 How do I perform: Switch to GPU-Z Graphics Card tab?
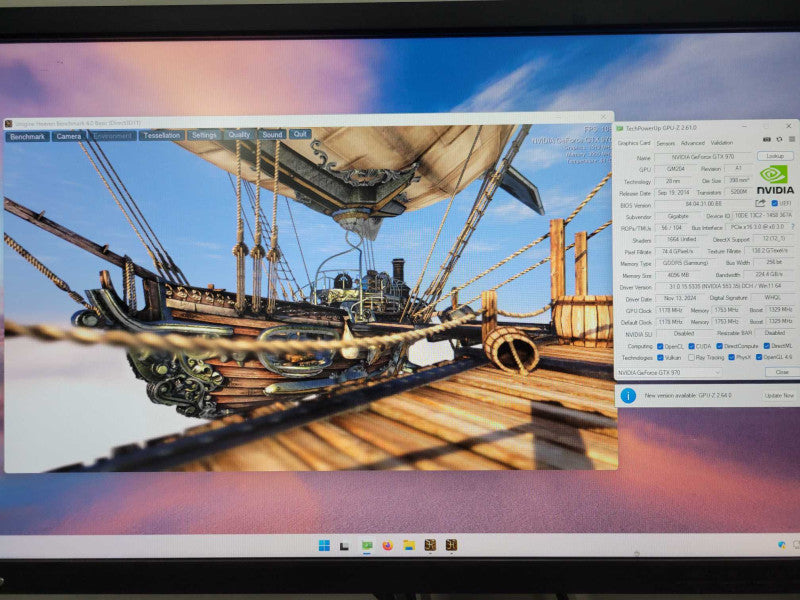(x=634, y=143)
